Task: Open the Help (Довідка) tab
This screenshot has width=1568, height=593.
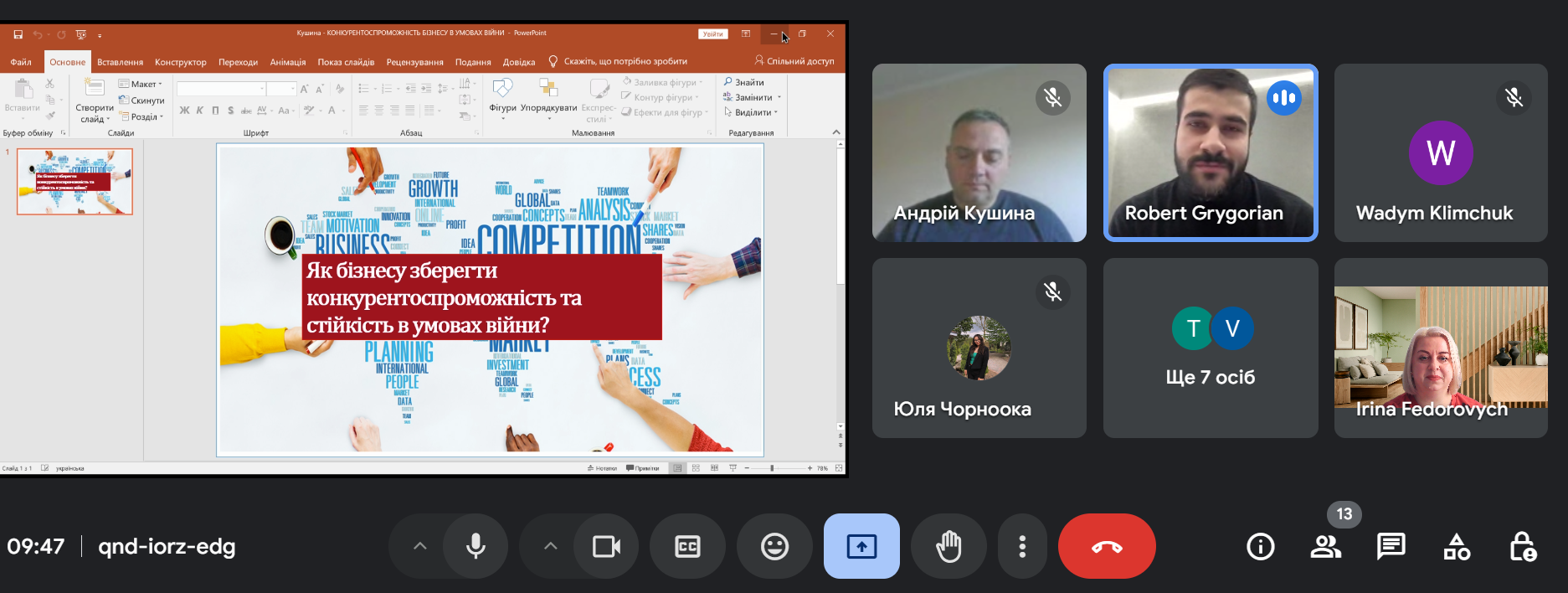Action: tap(519, 62)
